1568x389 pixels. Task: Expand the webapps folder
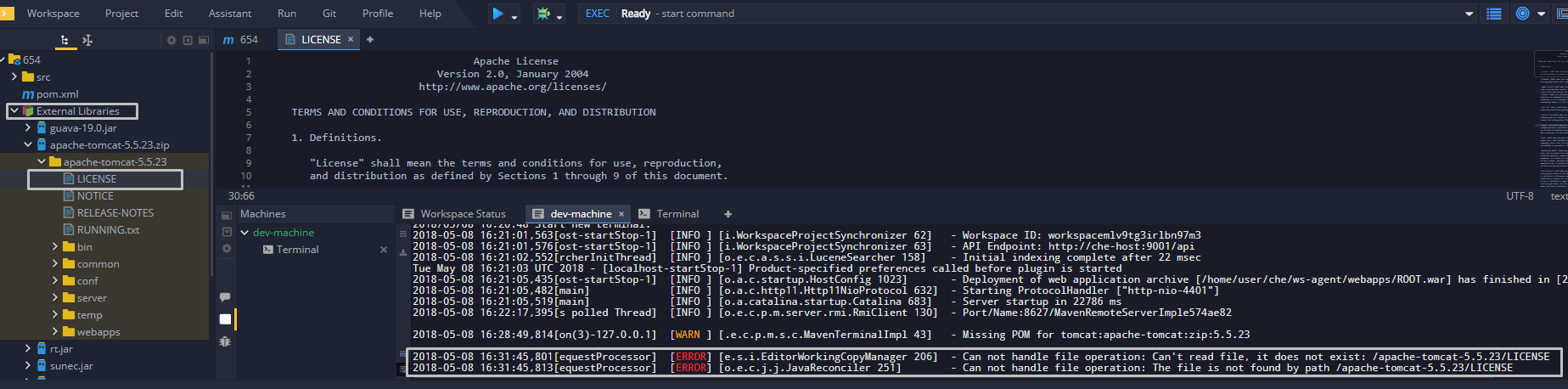click(55, 331)
